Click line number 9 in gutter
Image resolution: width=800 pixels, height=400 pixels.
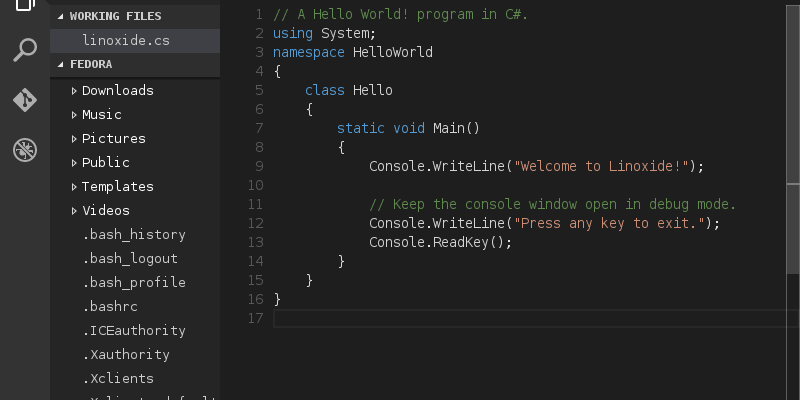(x=259, y=166)
